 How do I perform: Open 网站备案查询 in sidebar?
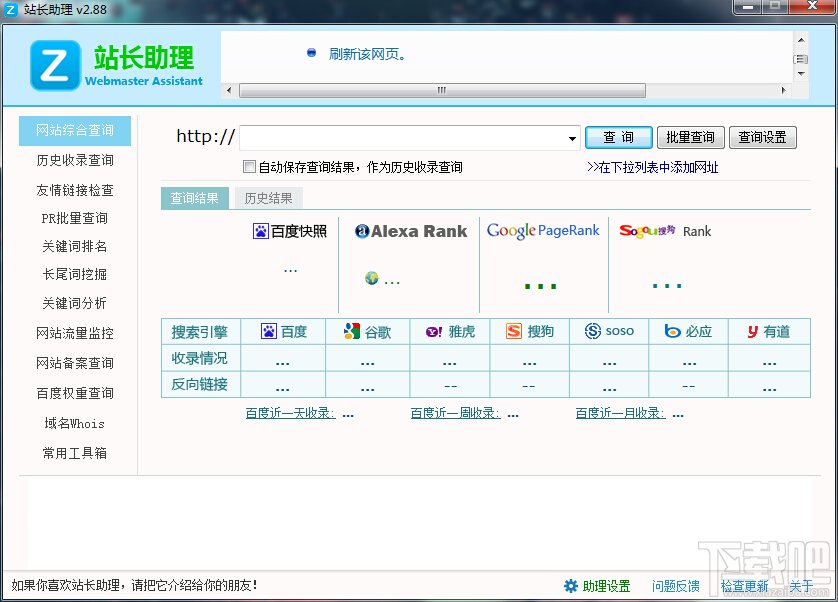click(75, 363)
